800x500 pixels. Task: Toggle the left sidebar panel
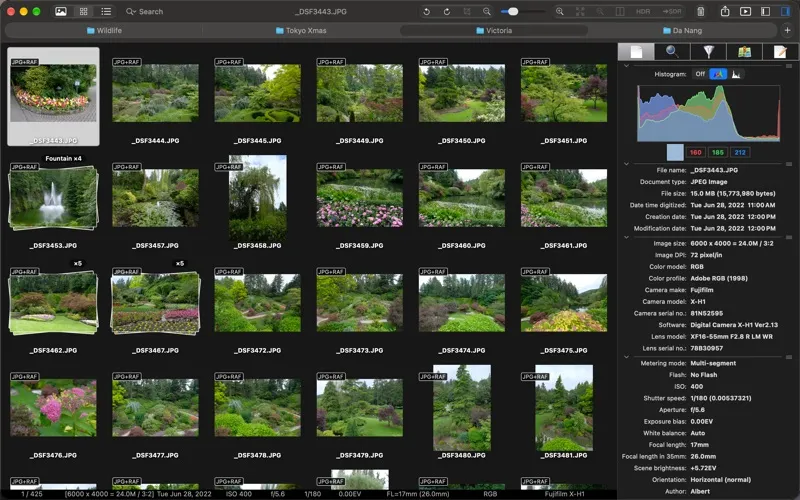point(765,11)
